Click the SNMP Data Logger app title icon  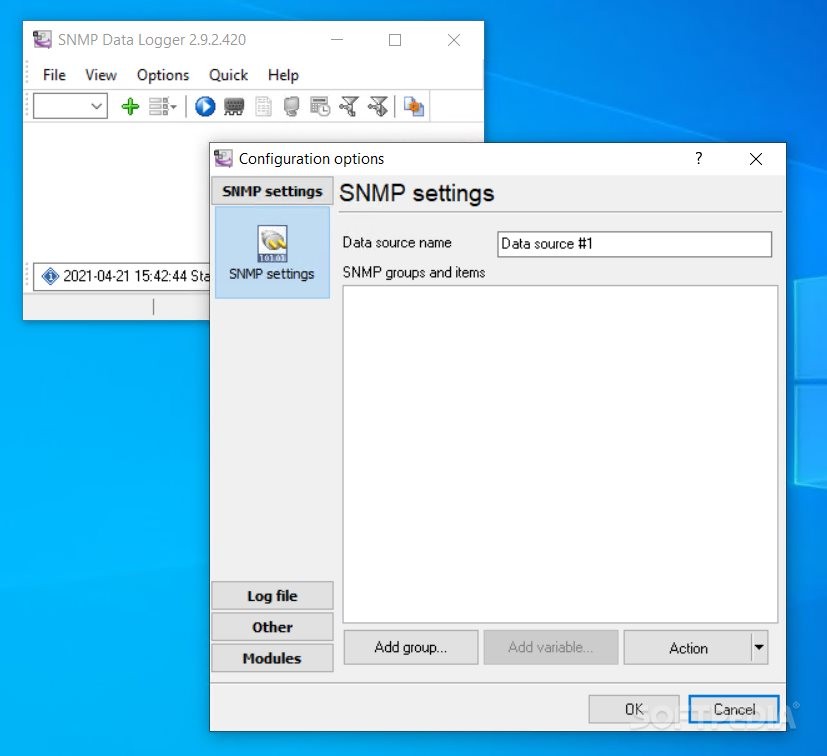coord(42,40)
